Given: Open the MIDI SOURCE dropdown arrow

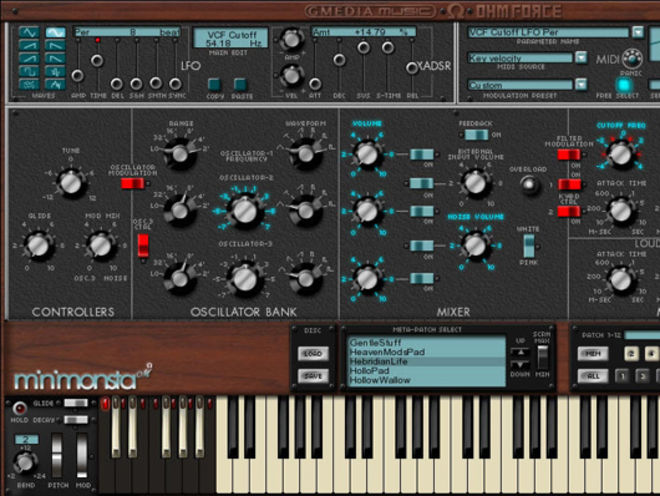Looking at the screenshot, I should (x=581, y=58).
